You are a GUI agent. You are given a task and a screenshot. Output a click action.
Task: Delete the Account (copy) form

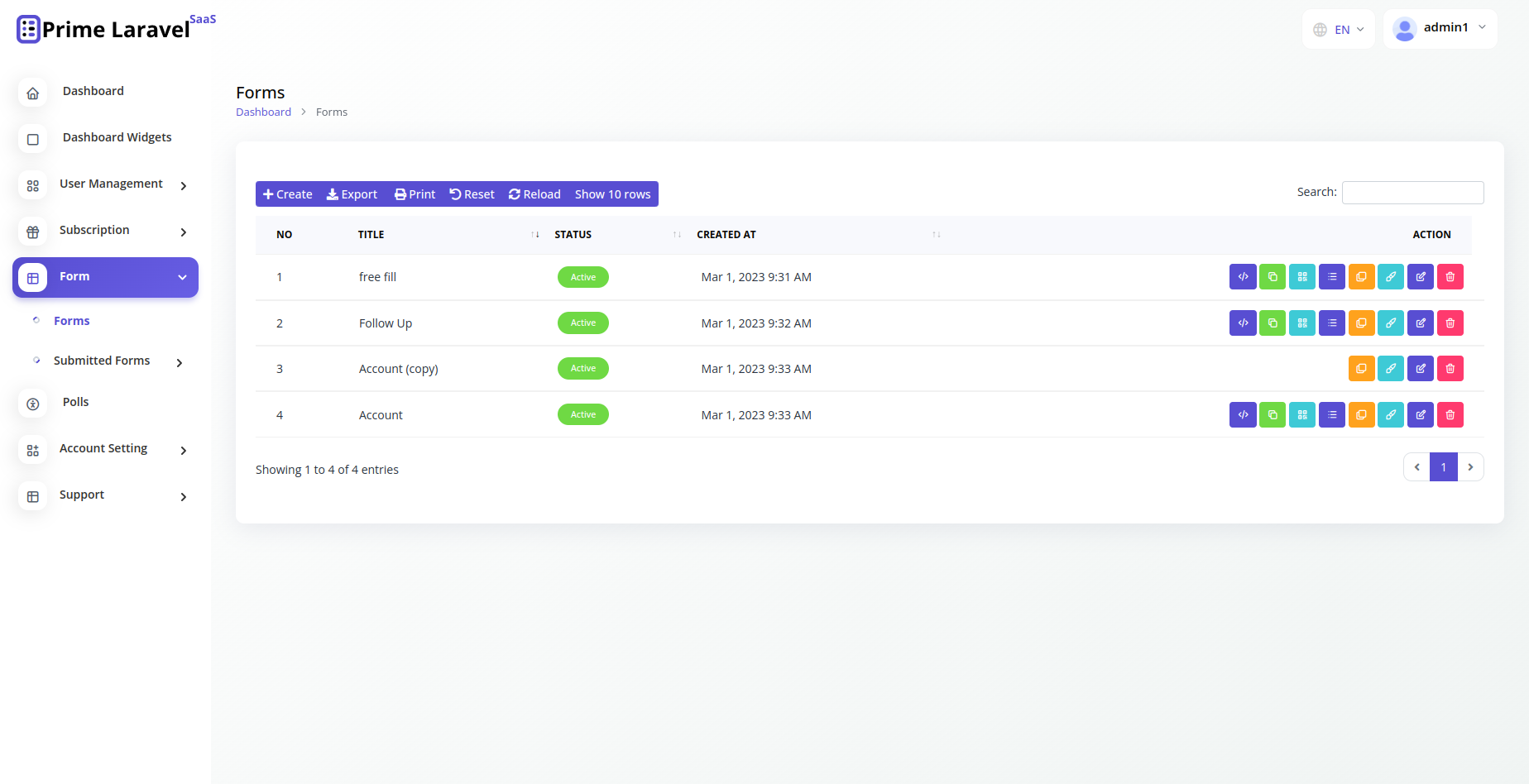tap(1450, 369)
